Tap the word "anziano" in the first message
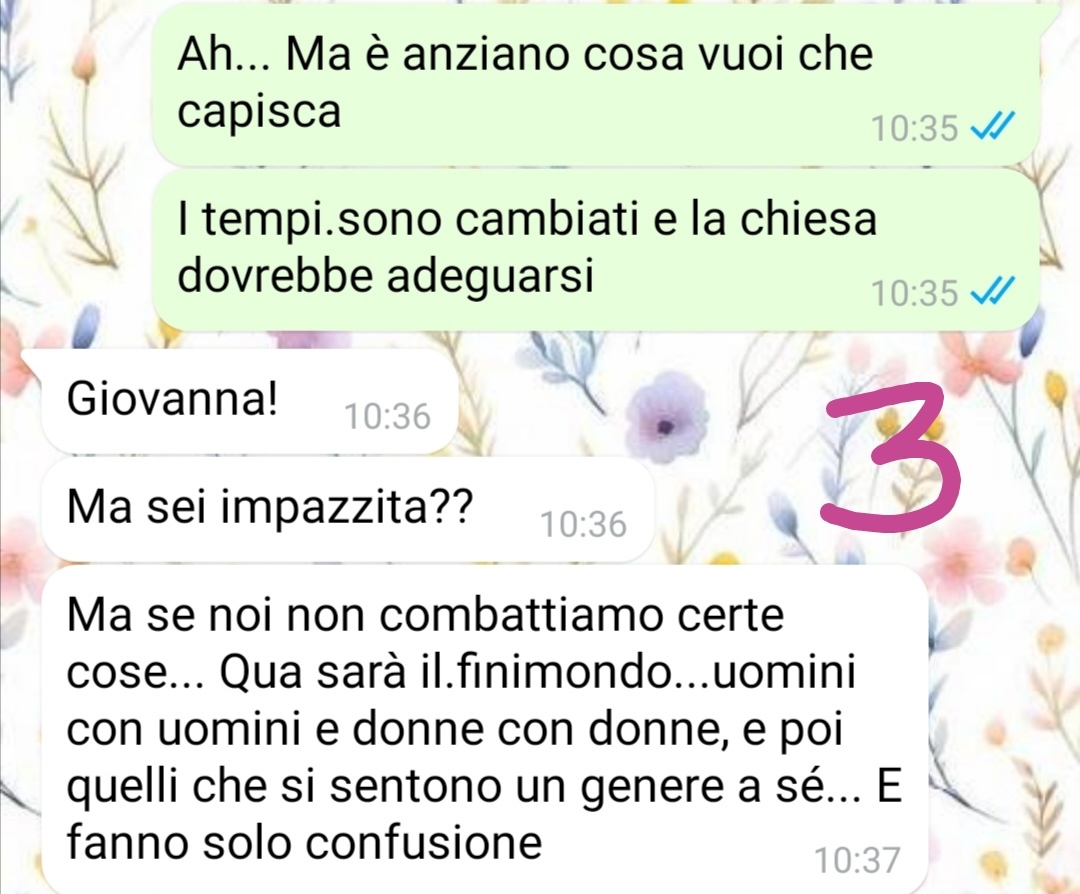The width and height of the screenshot is (1080, 894). tap(486, 55)
